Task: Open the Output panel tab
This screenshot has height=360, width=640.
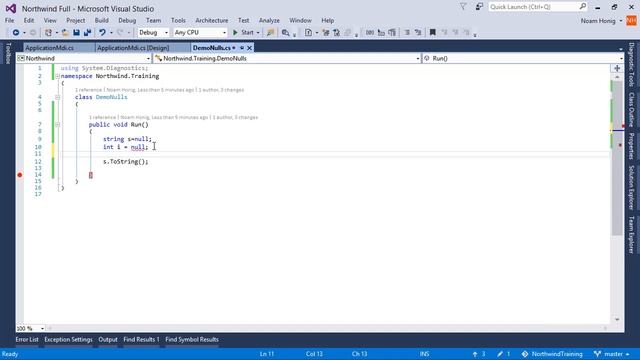Action: pos(108,340)
